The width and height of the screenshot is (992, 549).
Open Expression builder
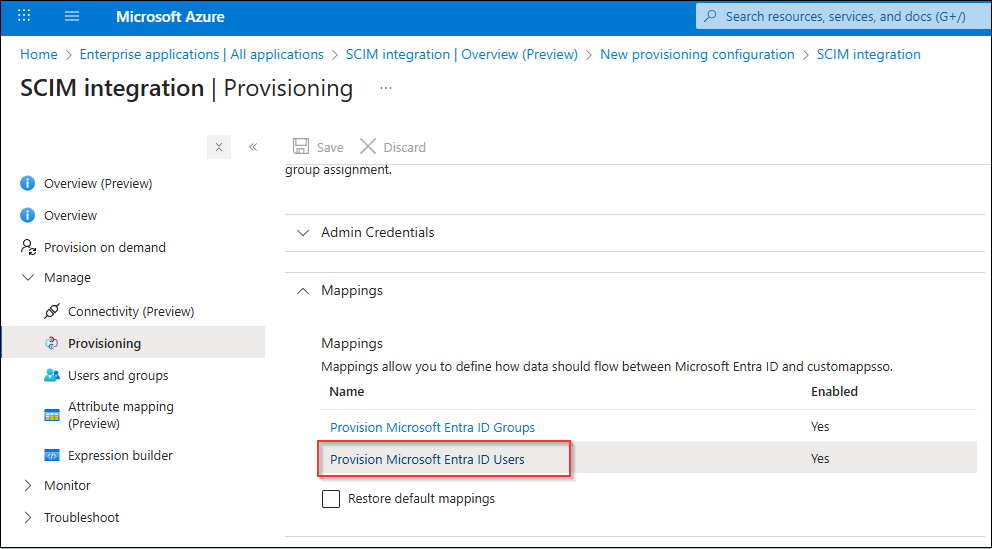coord(120,455)
